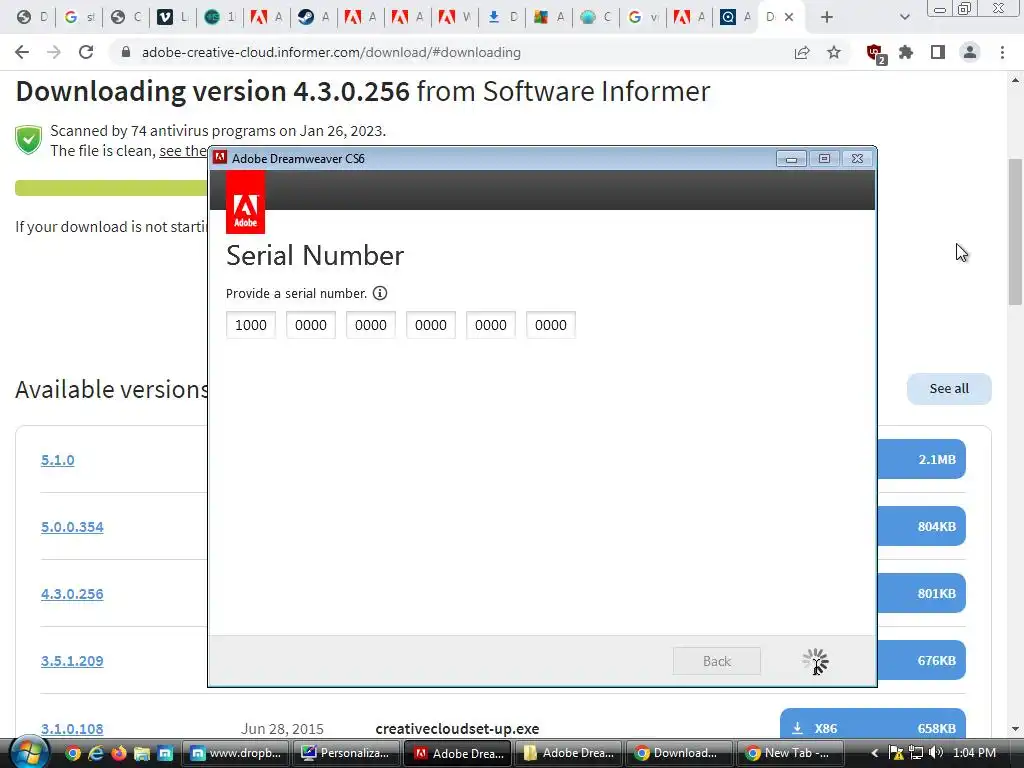The image size is (1024, 768).
Task: Download the 804KB version button
Action: pos(921,526)
